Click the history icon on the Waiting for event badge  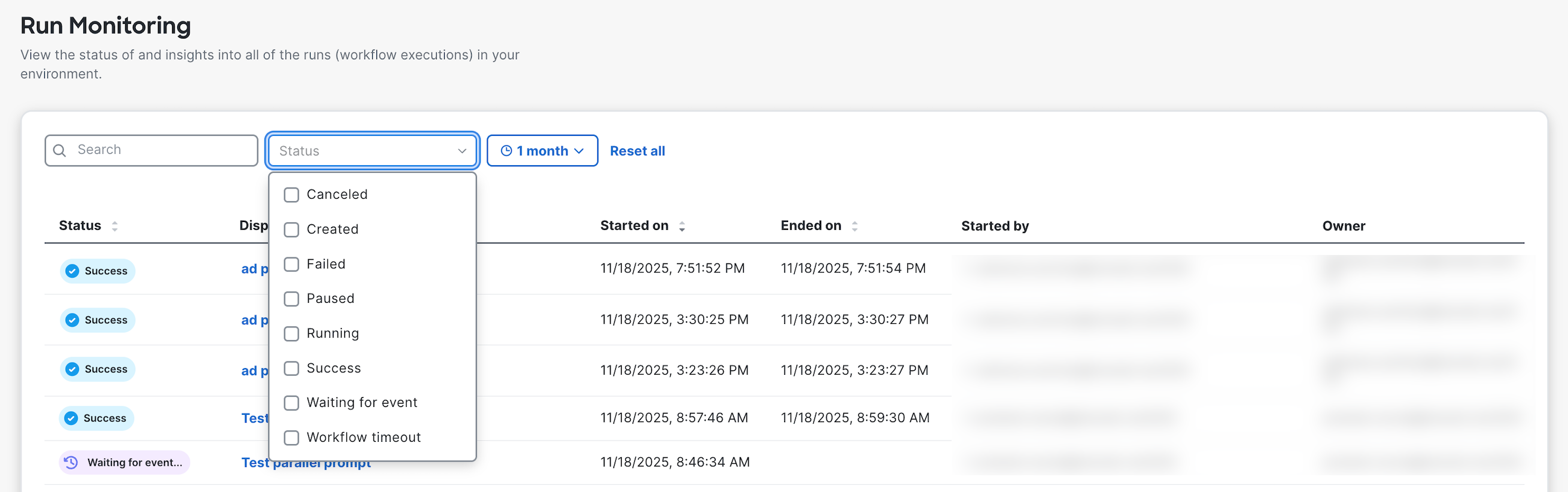[x=71, y=462]
